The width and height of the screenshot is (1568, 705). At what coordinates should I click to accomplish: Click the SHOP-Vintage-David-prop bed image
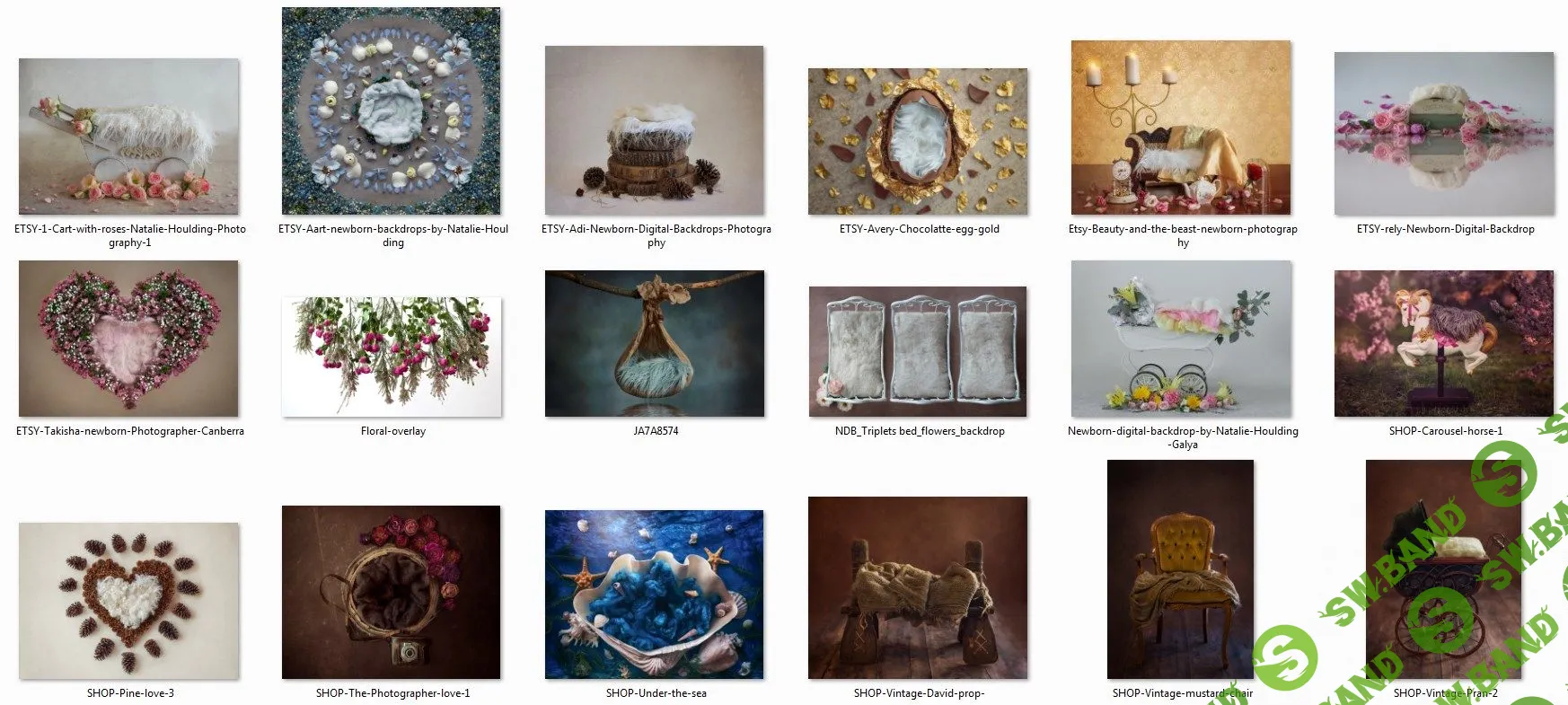tap(918, 587)
